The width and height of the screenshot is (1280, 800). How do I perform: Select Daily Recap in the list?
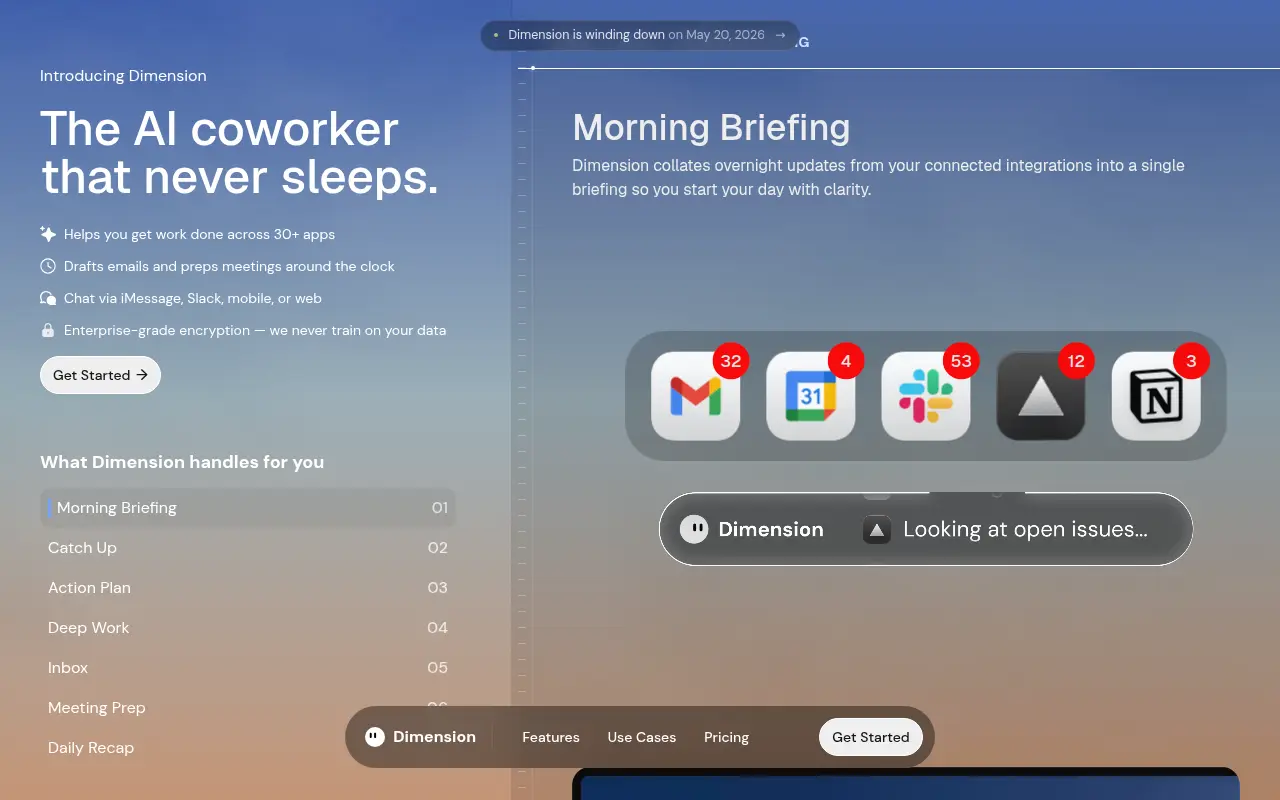(x=248, y=748)
